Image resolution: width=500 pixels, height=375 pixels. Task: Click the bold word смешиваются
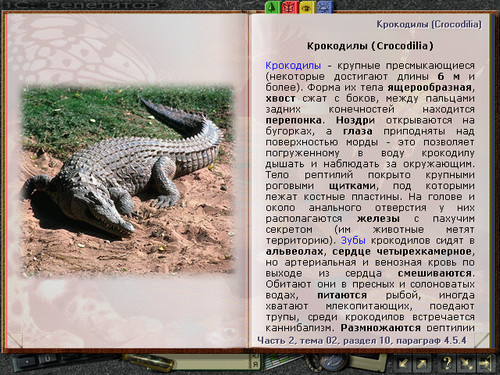pyautogui.click(x=435, y=273)
